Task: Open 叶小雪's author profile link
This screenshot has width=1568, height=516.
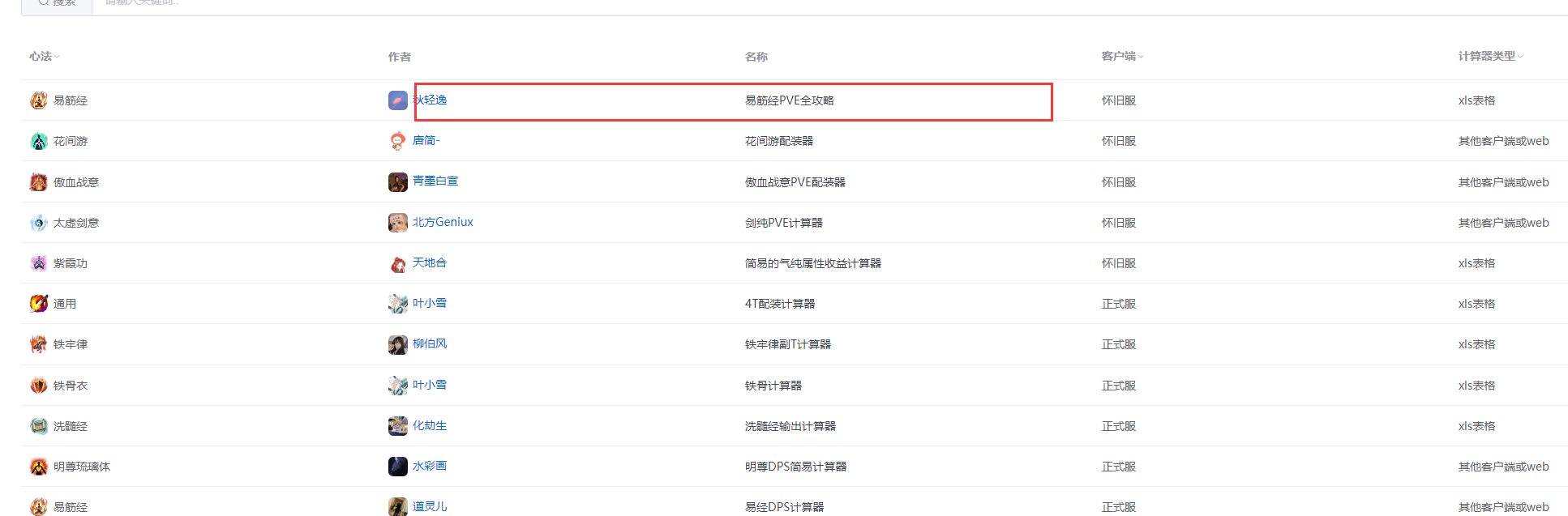Action: coord(430,303)
